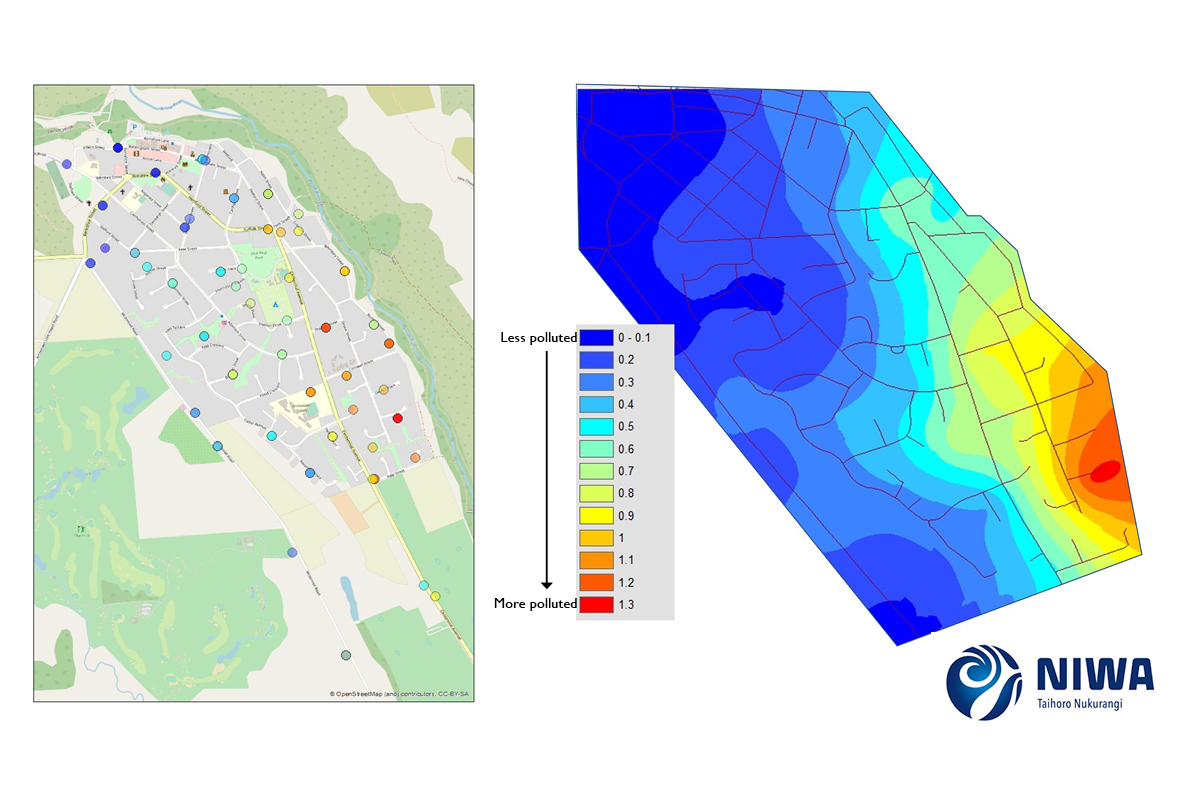Choose the light green 0.7 legend swatch

coord(596,471)
